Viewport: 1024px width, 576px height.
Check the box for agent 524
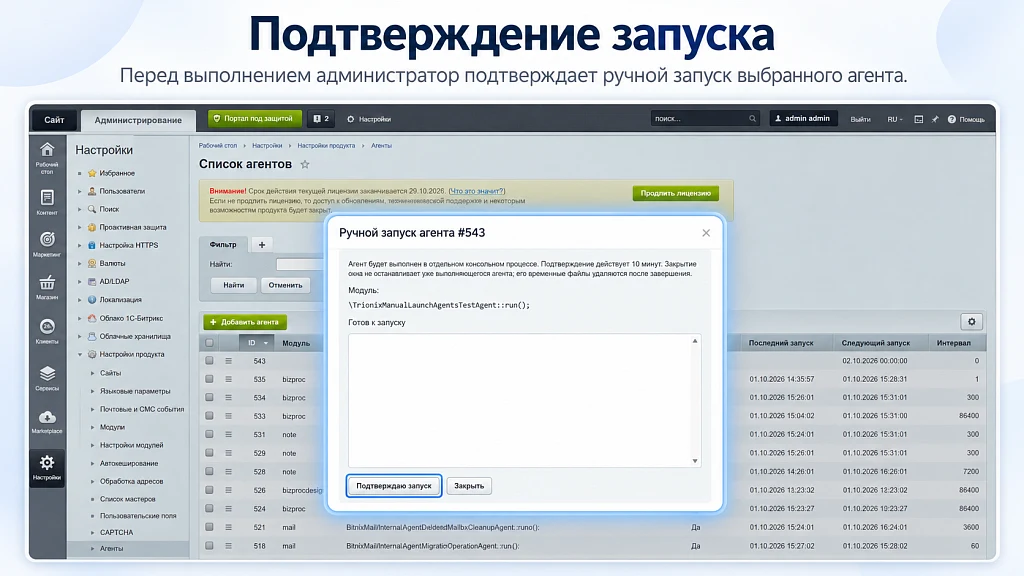click(x=210, y=508)
